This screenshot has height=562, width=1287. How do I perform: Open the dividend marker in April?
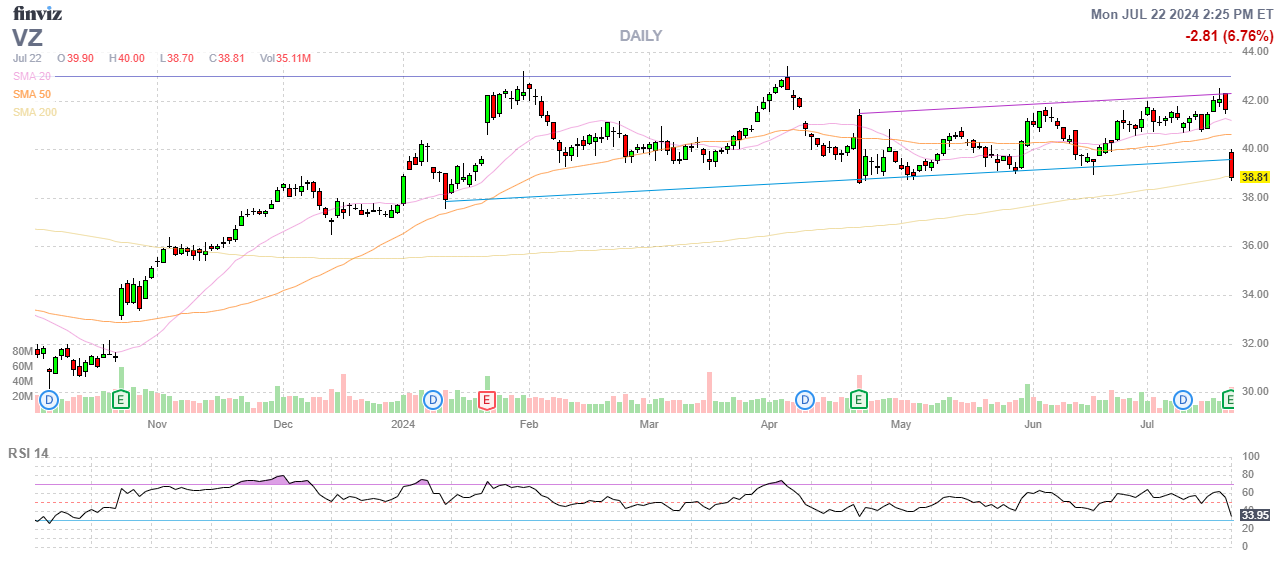point(804,400)
